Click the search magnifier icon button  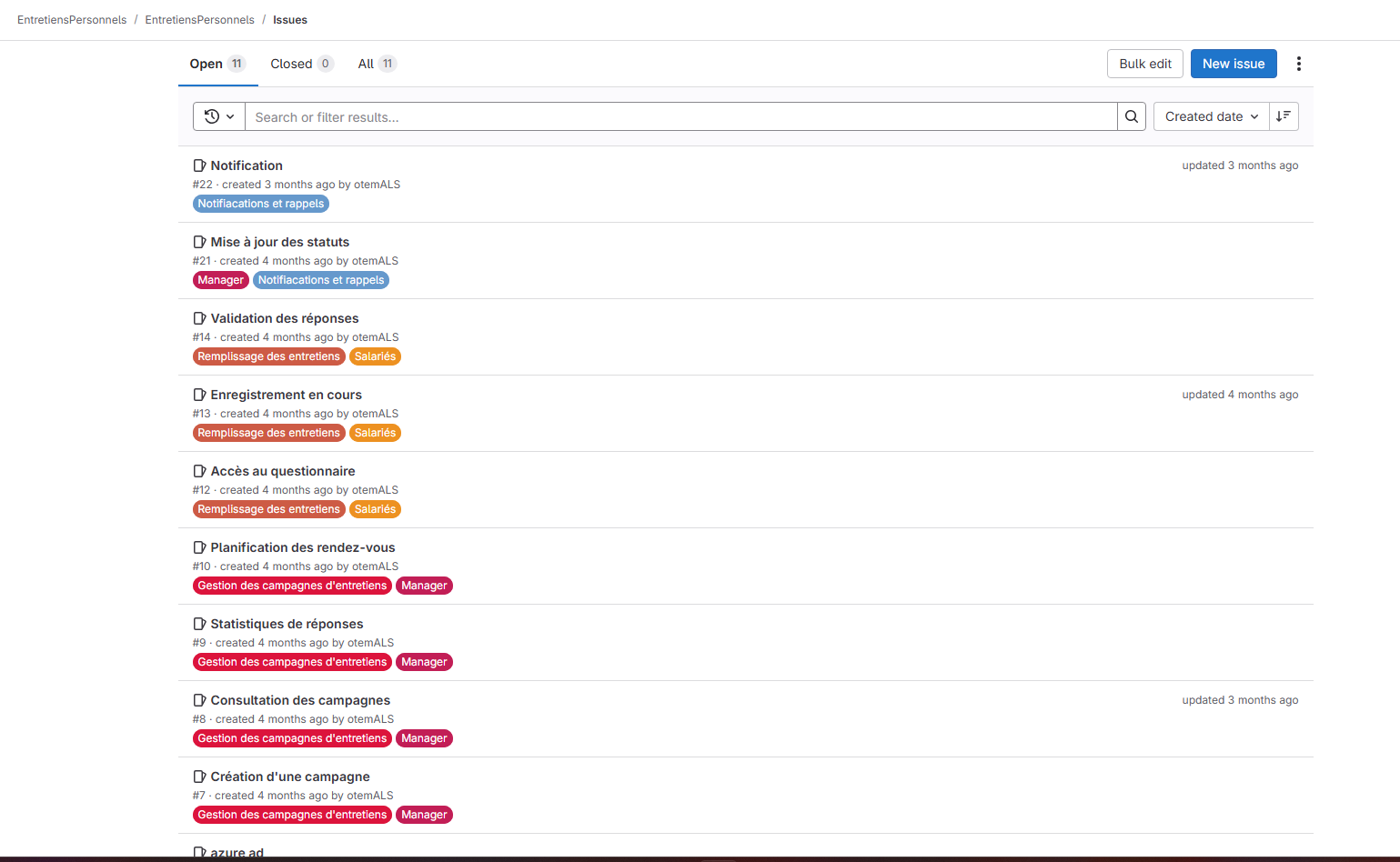[1132, 116]
